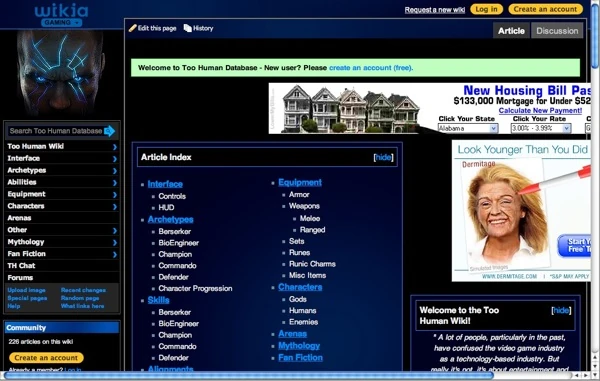
Task: Click Community sidebar Create an account button
Action: click(46, 358)
